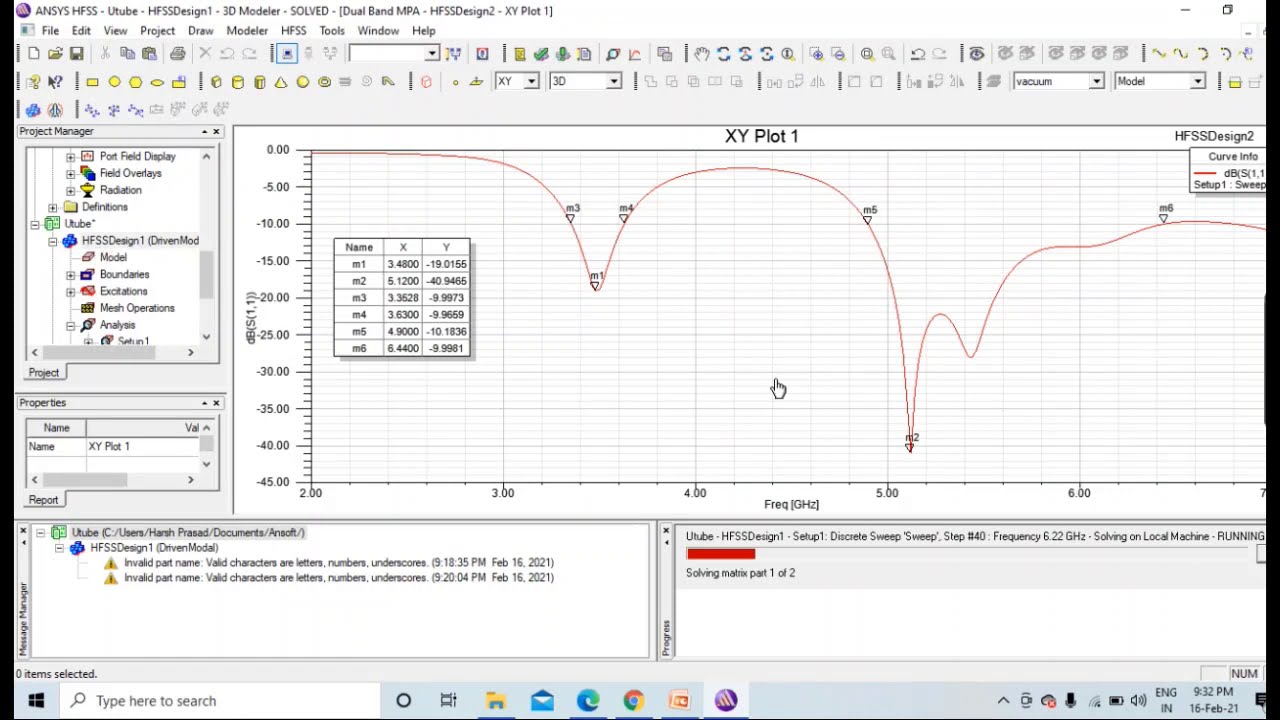Open the Draw menu
This screenshot has height=720, width=1280.
point(200,31)
